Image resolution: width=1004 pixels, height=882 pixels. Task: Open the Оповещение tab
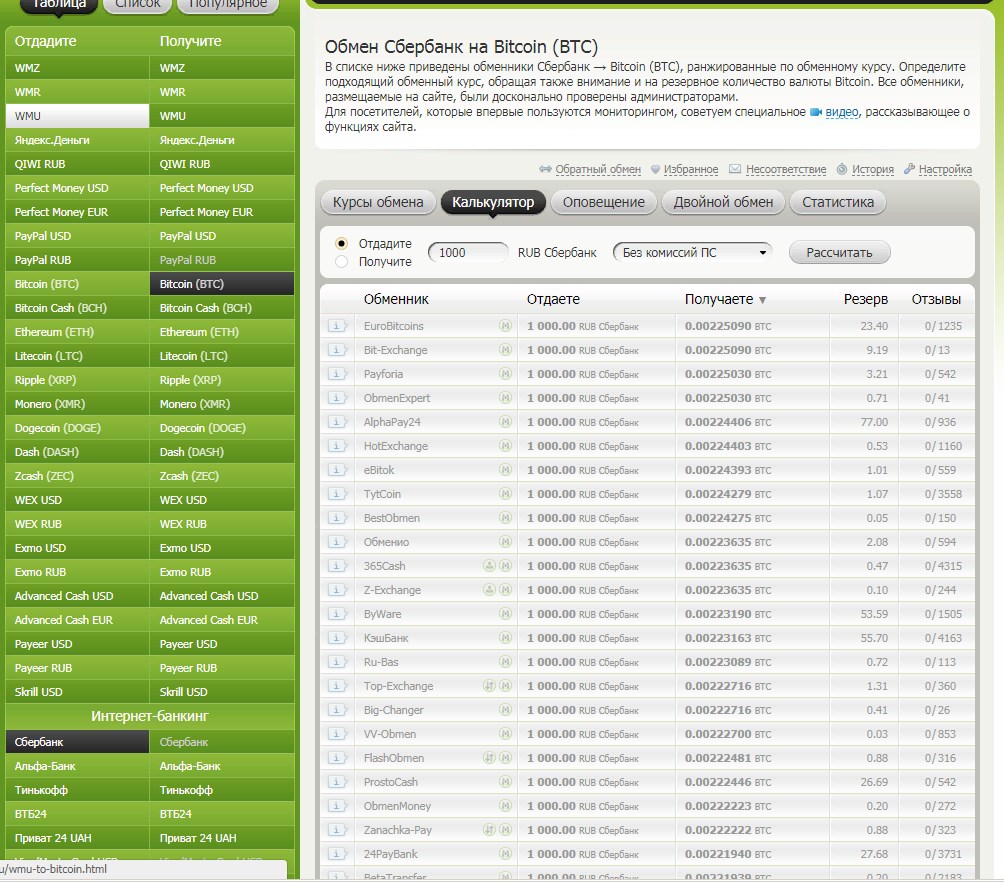pos(604,202)
